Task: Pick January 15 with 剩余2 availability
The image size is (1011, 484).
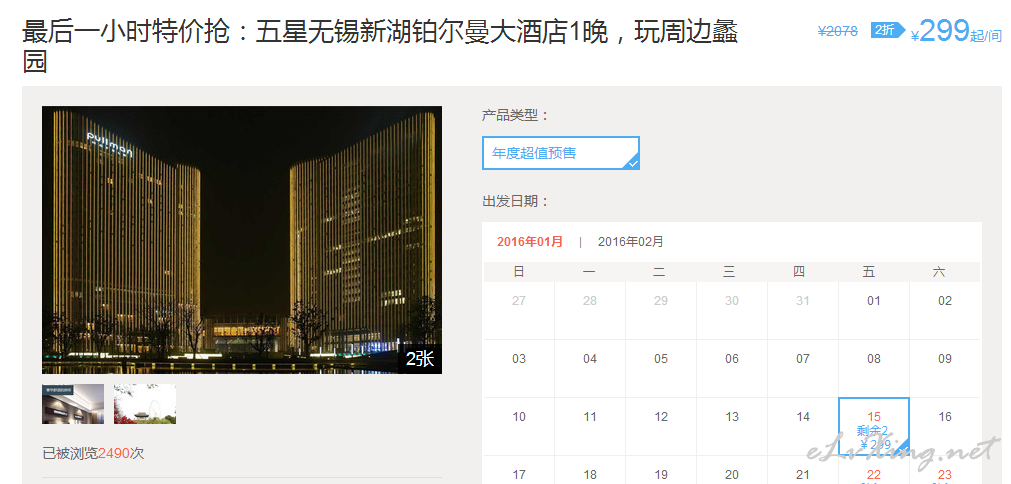Action: tap(874, 426)
